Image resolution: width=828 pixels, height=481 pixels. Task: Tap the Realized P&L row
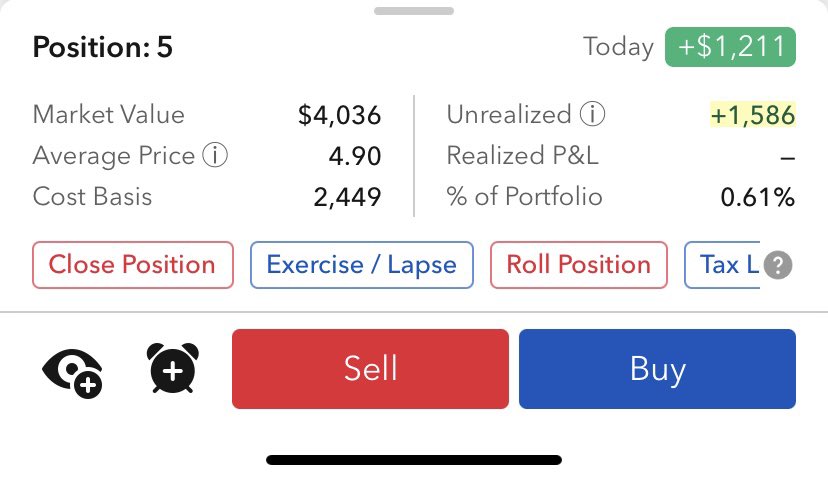click(x=620, y=156)
